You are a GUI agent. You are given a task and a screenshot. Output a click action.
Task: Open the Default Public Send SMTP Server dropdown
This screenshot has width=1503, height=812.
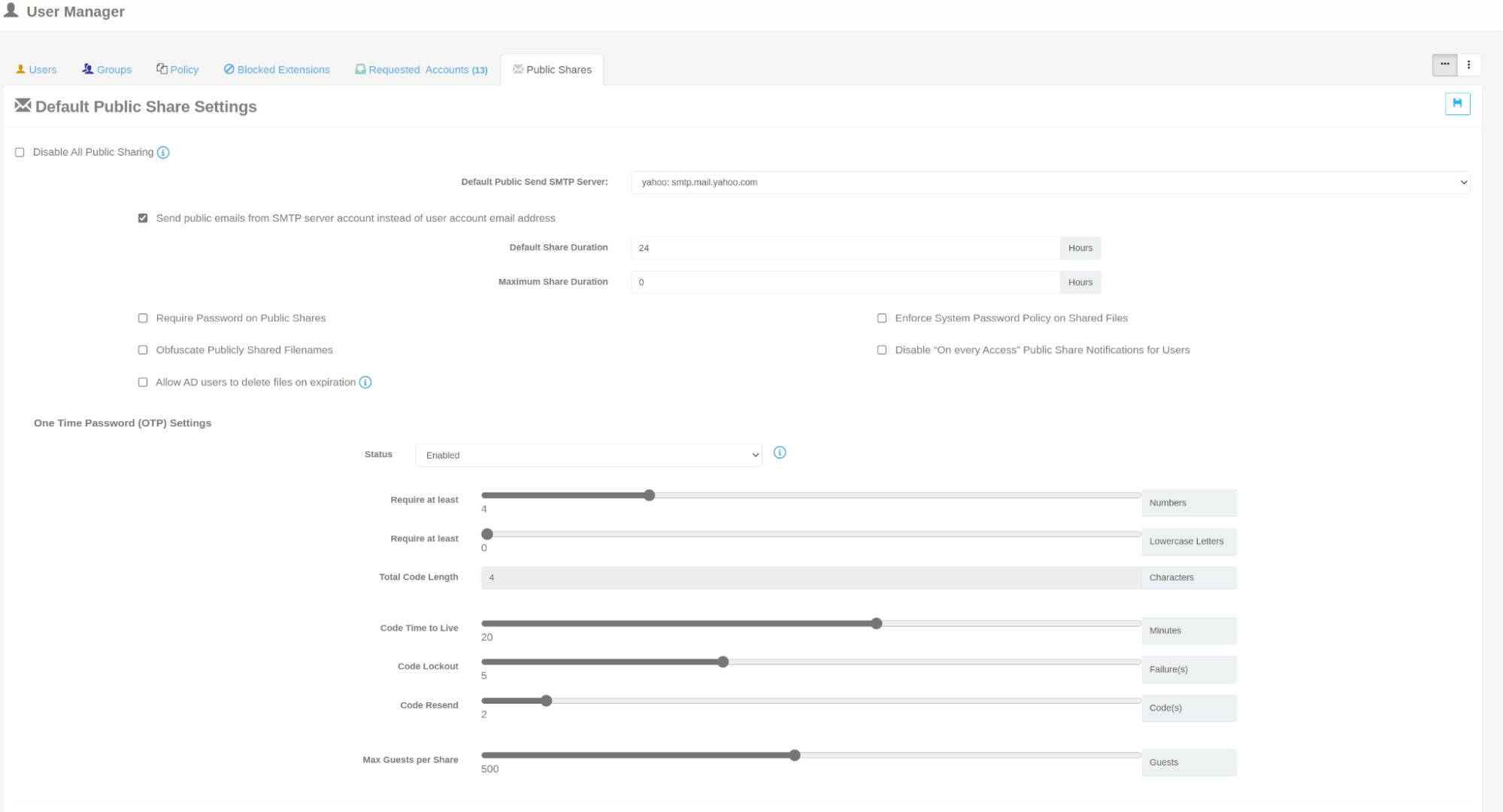(x=1050, y=182)
